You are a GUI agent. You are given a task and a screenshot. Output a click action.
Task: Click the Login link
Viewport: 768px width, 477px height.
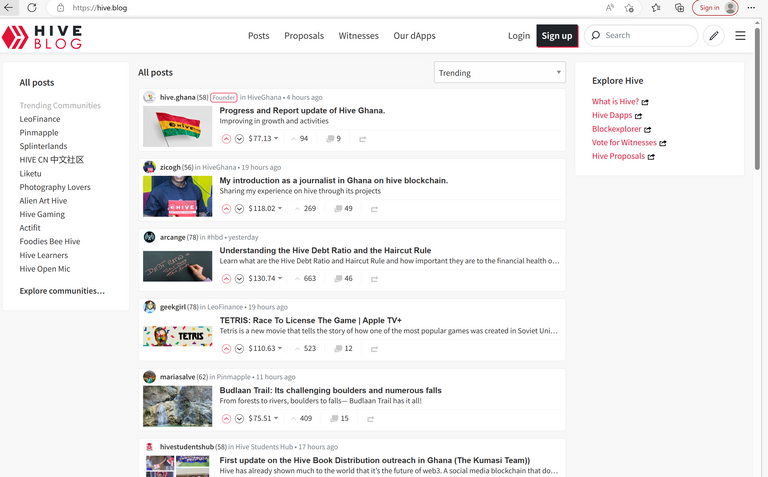pos(519,36)
